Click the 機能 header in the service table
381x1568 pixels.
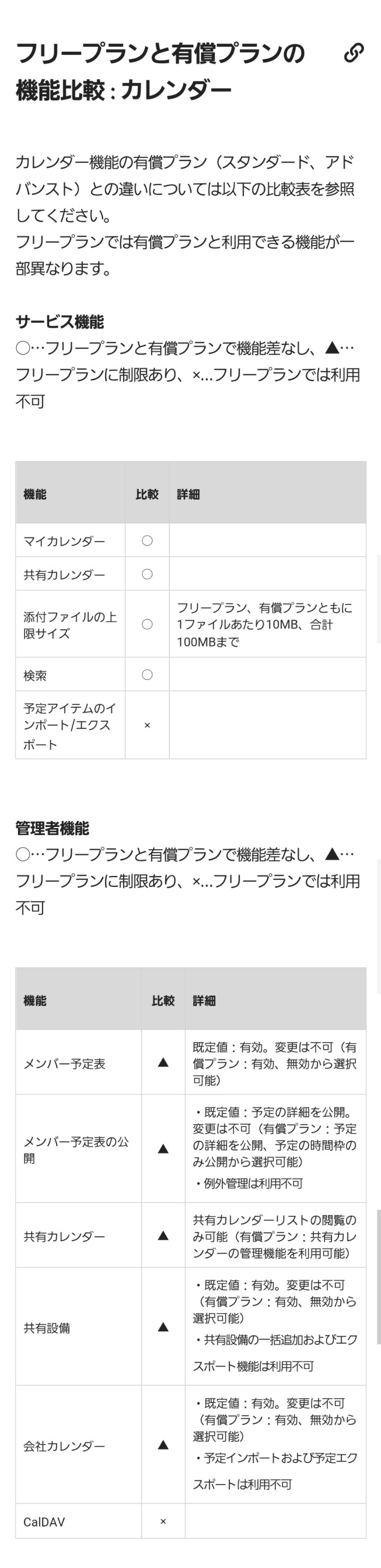pyautogui.click(x=35, y=494)
